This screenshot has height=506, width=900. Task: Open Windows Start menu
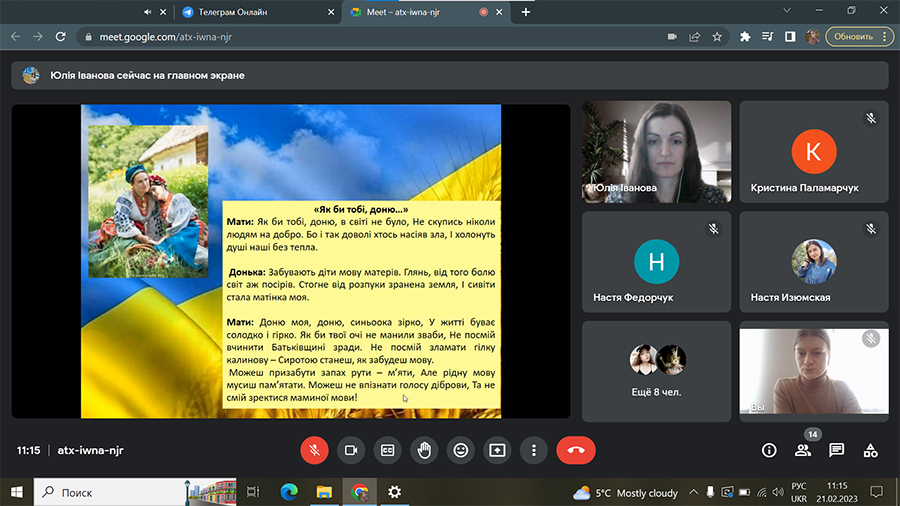tap(17, 492)
